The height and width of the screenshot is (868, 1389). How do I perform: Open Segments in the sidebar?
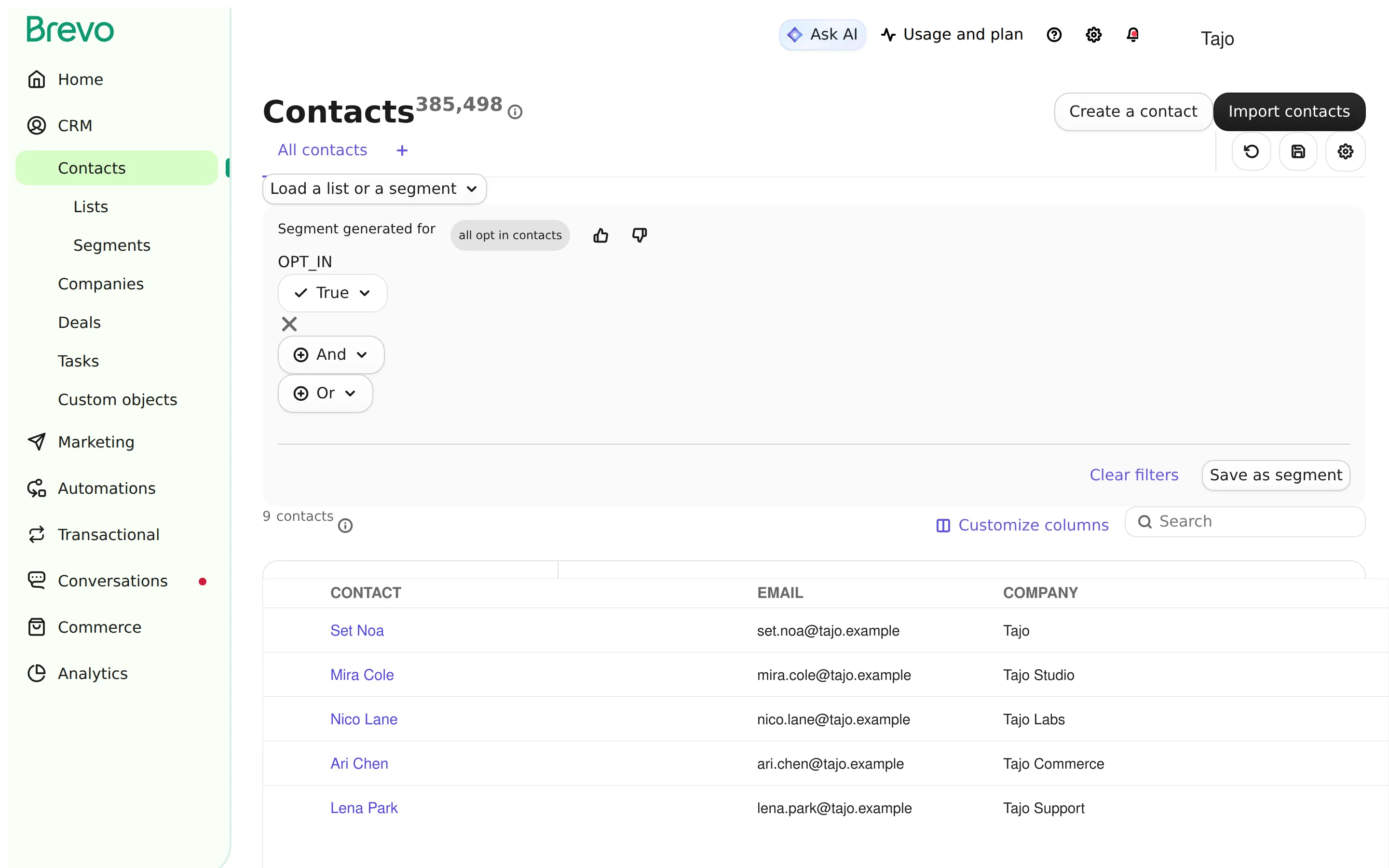pyautogui.click(x=112, y=245)
